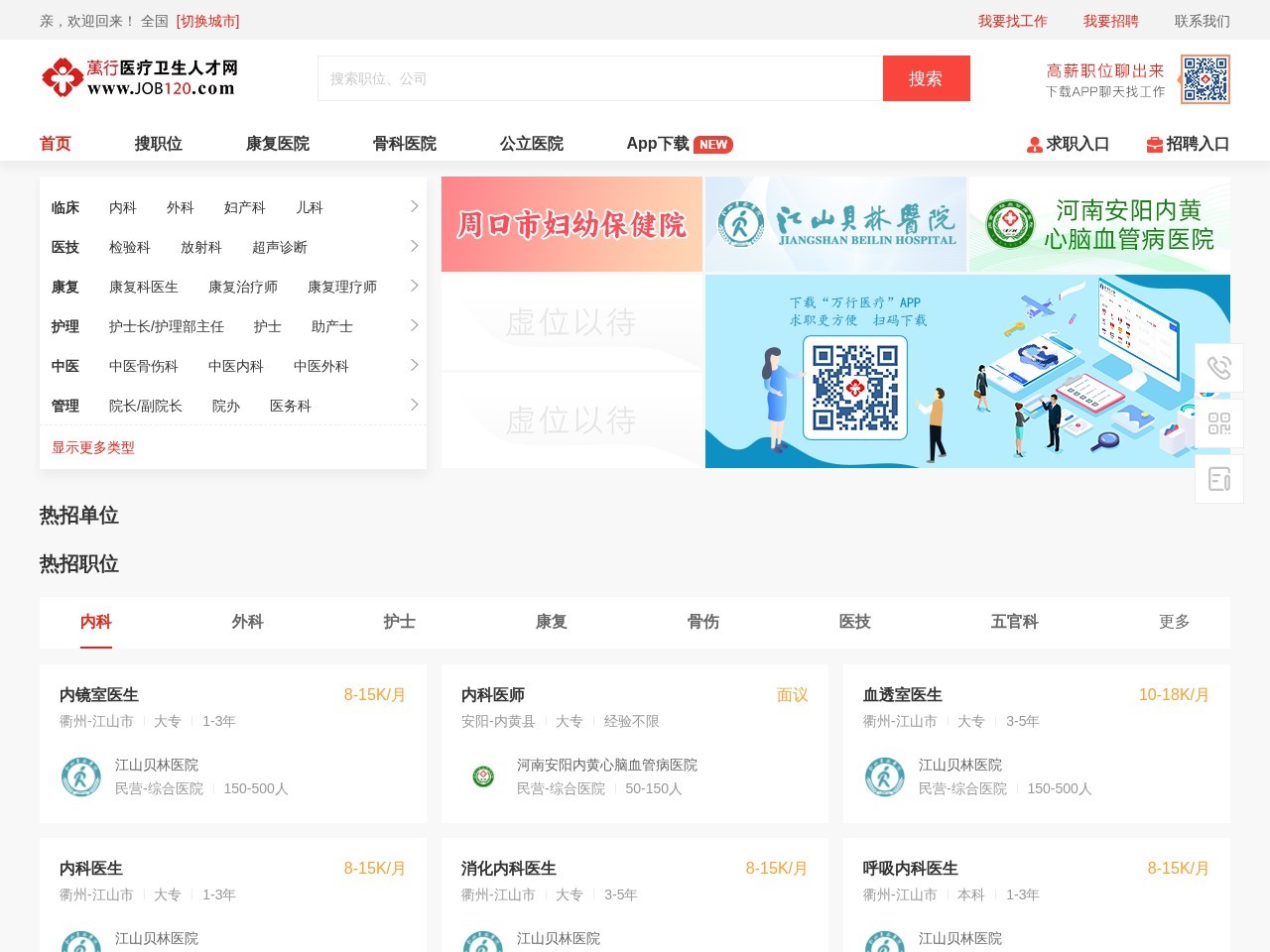Screen dimensions: 1270x952
Task: Select 检验科 under 医技 category
Action: tap(130, 247)
